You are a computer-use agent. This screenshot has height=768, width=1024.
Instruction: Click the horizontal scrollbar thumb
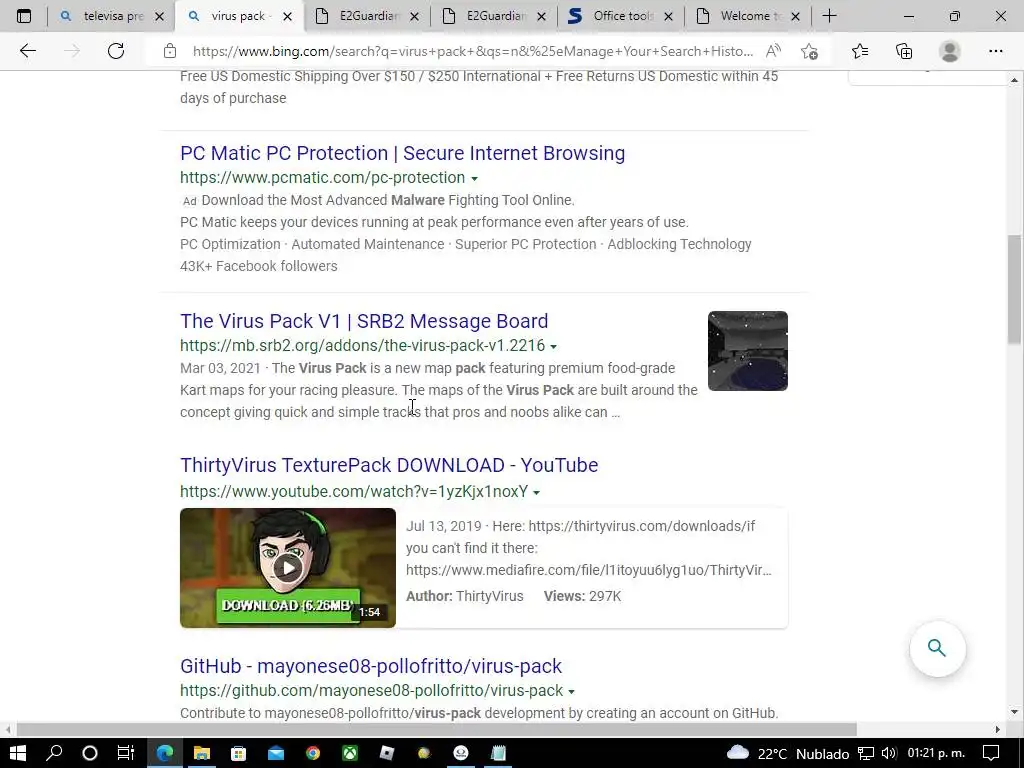pyautogui.click(x=436, y=729)
